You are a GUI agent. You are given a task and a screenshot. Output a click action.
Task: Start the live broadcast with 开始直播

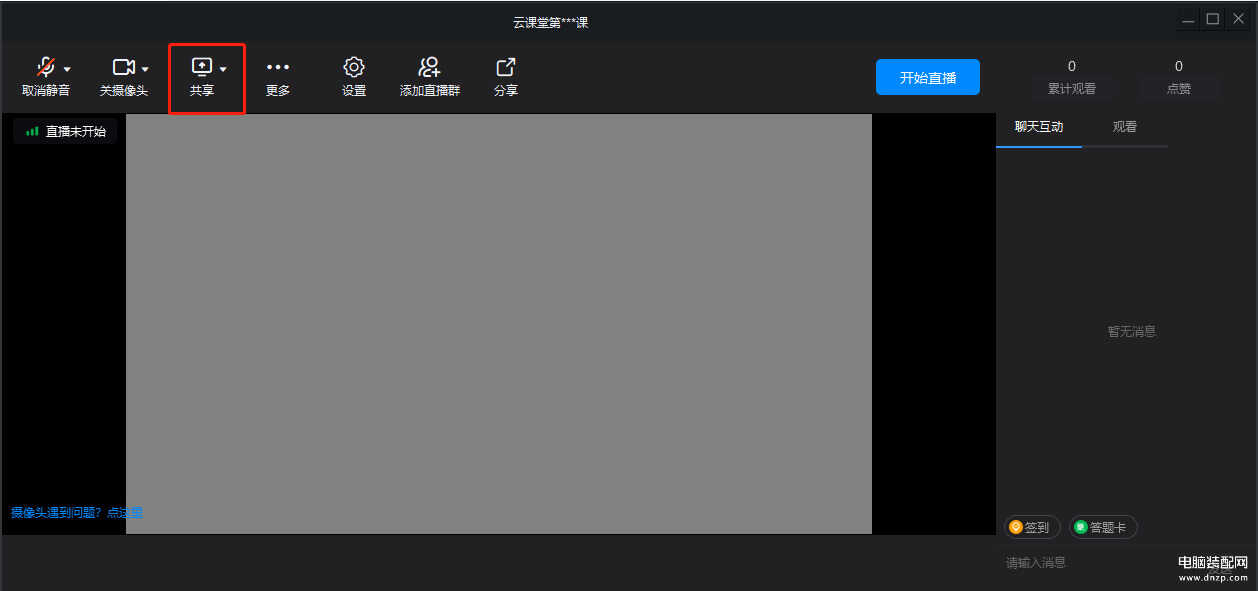(928, 77)
